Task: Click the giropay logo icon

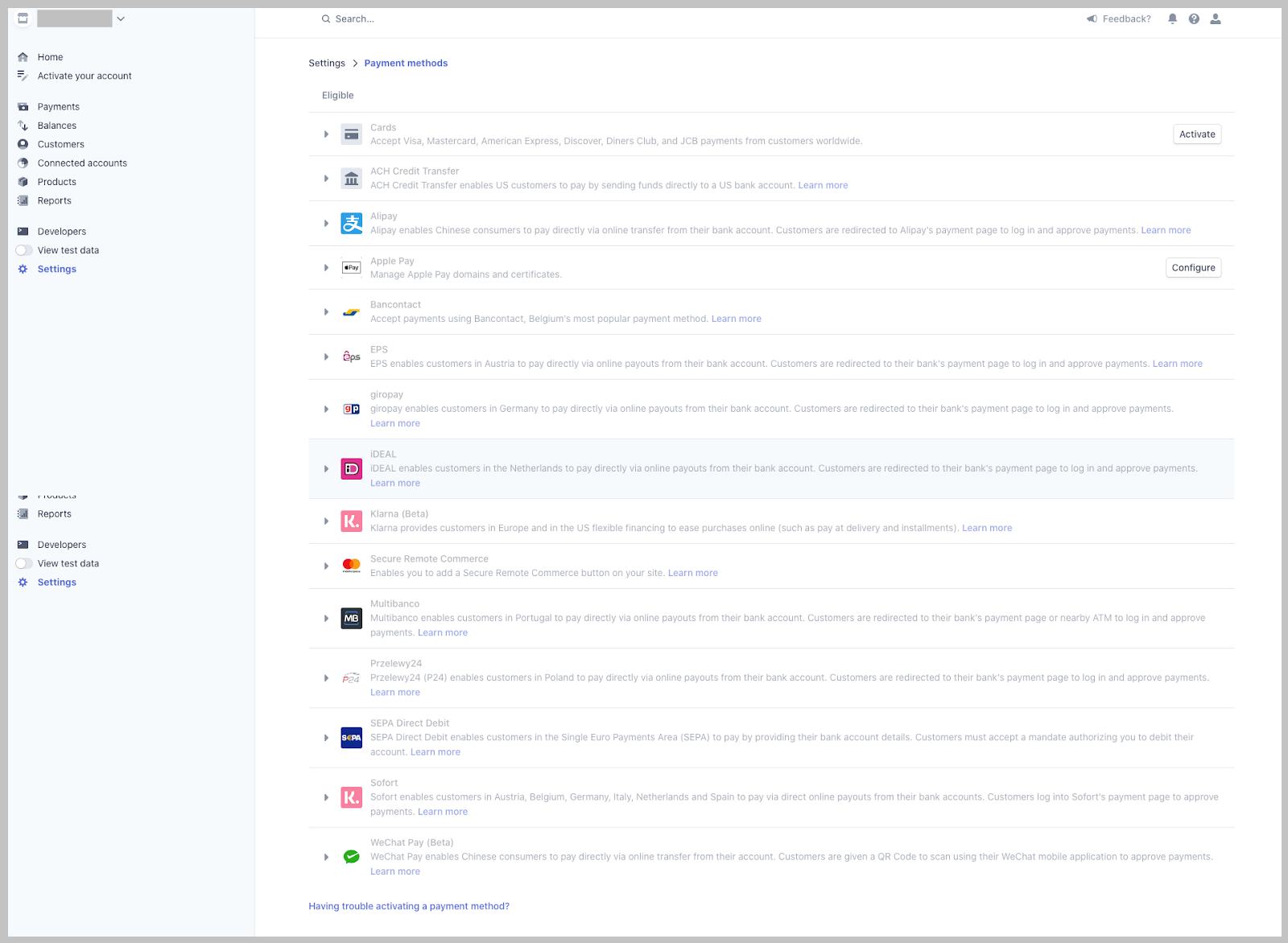Action: click(x=352, y=409)
